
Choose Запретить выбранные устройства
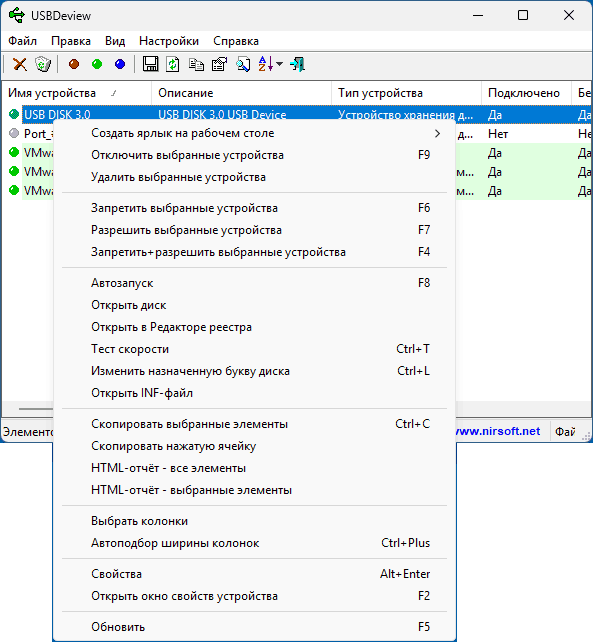pyautogui.click(x=254, y=208)
